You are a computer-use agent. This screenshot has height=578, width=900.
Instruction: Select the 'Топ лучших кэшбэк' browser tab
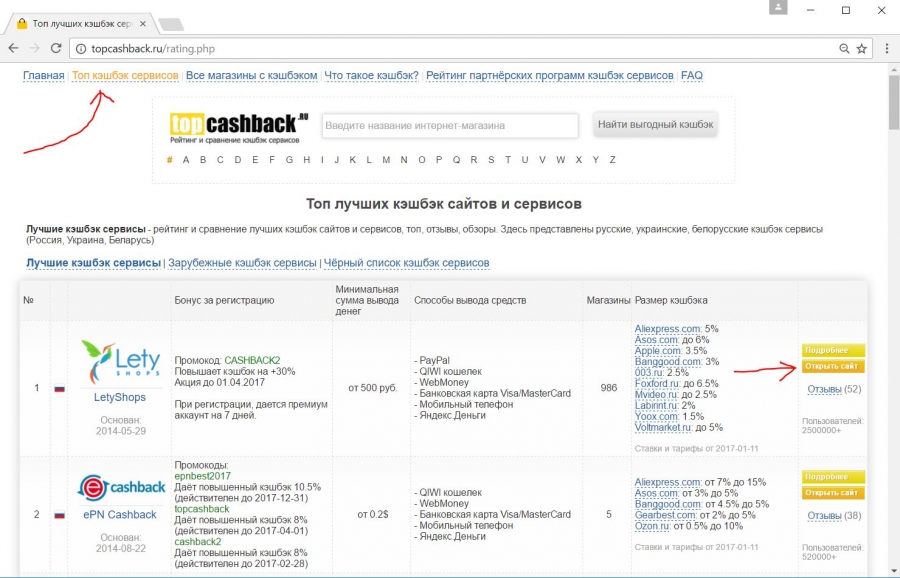pyautogui.click(x=82, y=24)
